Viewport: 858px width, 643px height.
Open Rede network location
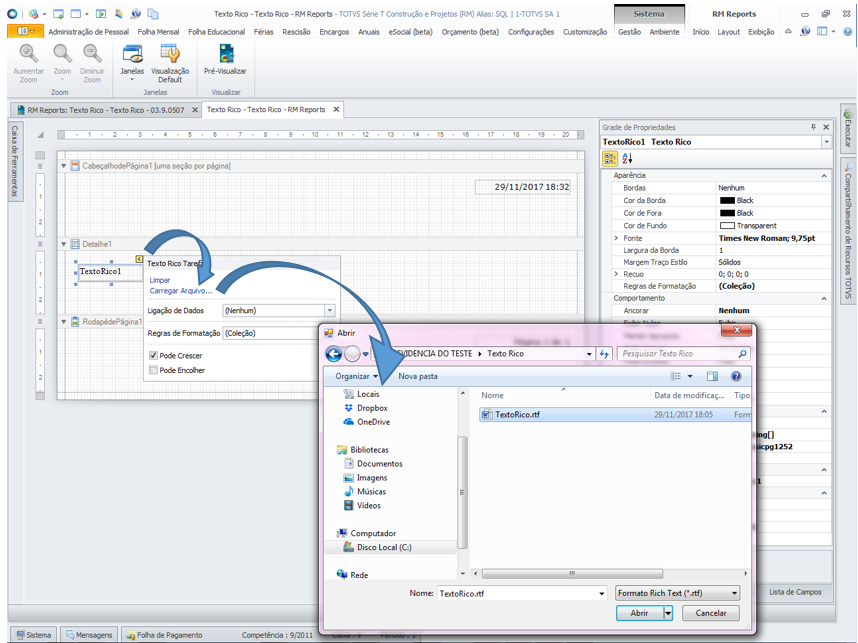pyautogui.click(x=359, y=575)
